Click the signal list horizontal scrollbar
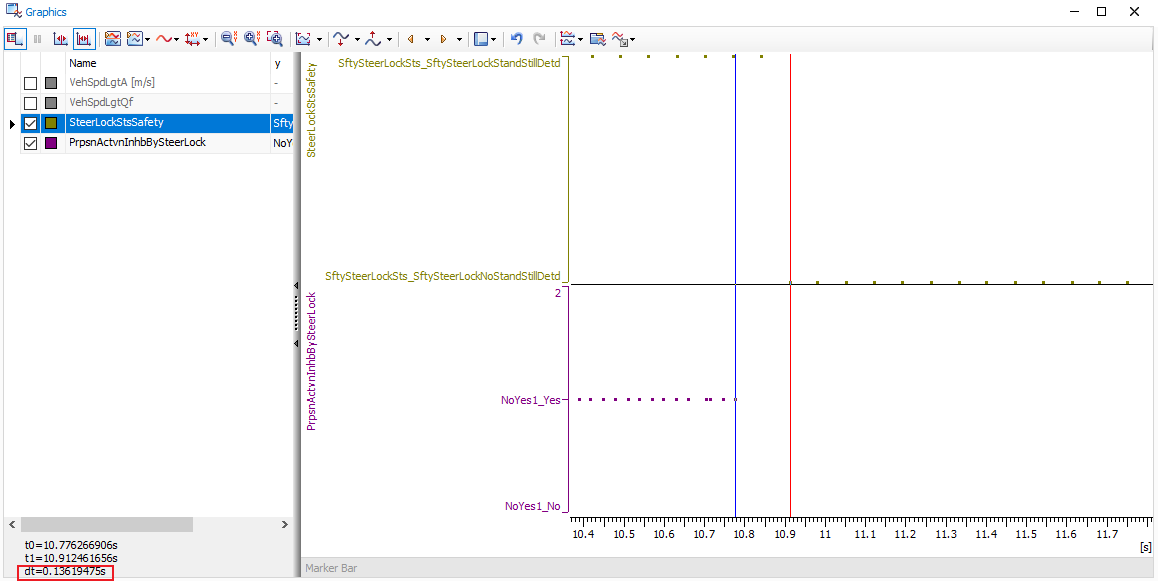This screenshot has width=1158, height=581. [x=107, y=524]
